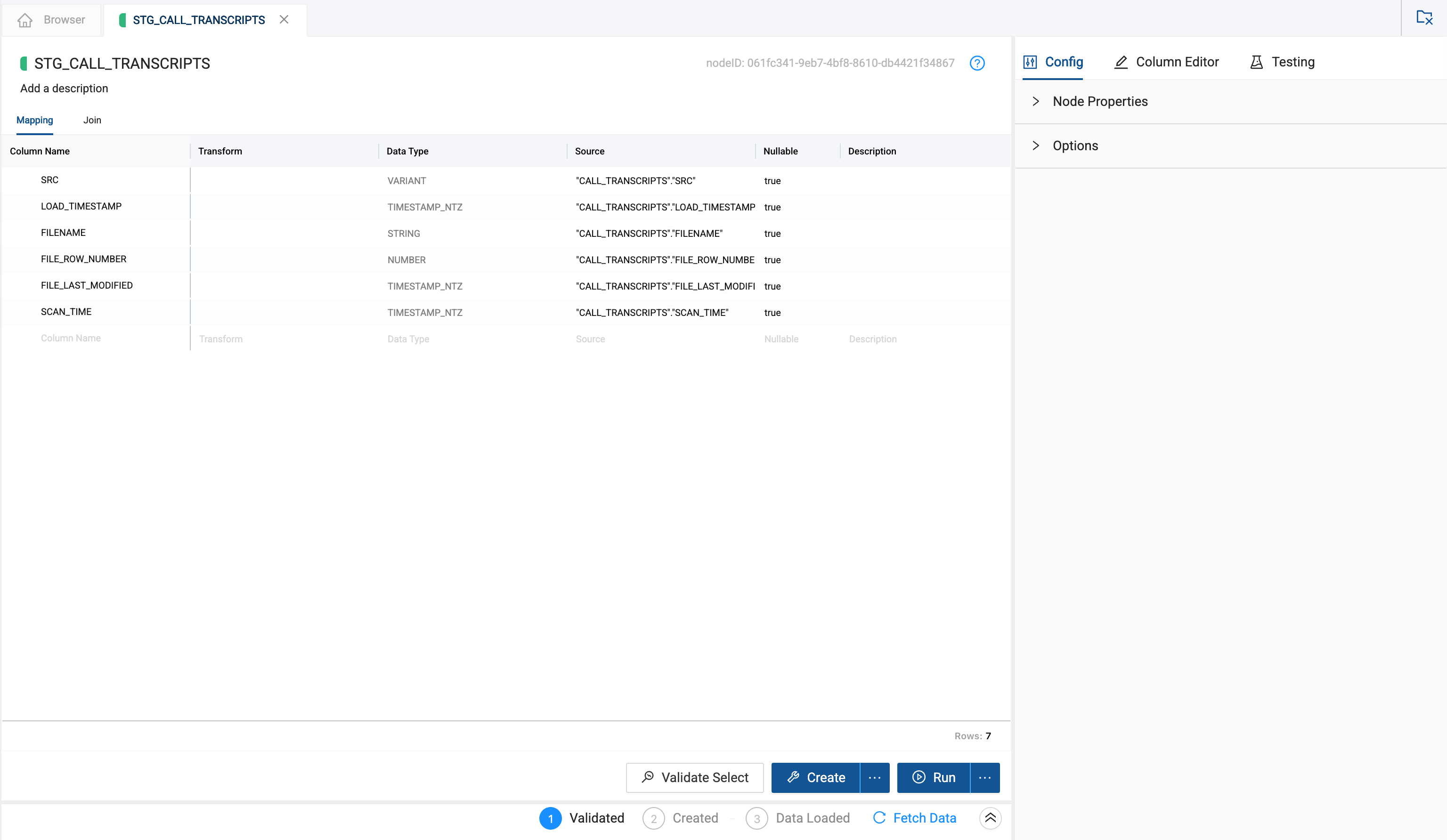Switch to the Join tab
This screenshot has width=1447, height=840.
(92, 120)
